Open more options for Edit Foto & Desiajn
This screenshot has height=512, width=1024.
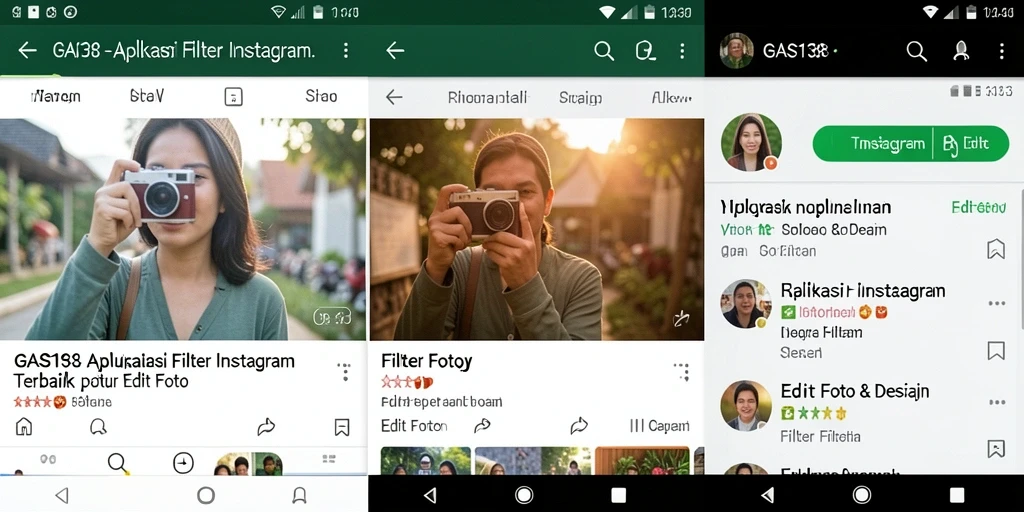coord(997,402)
